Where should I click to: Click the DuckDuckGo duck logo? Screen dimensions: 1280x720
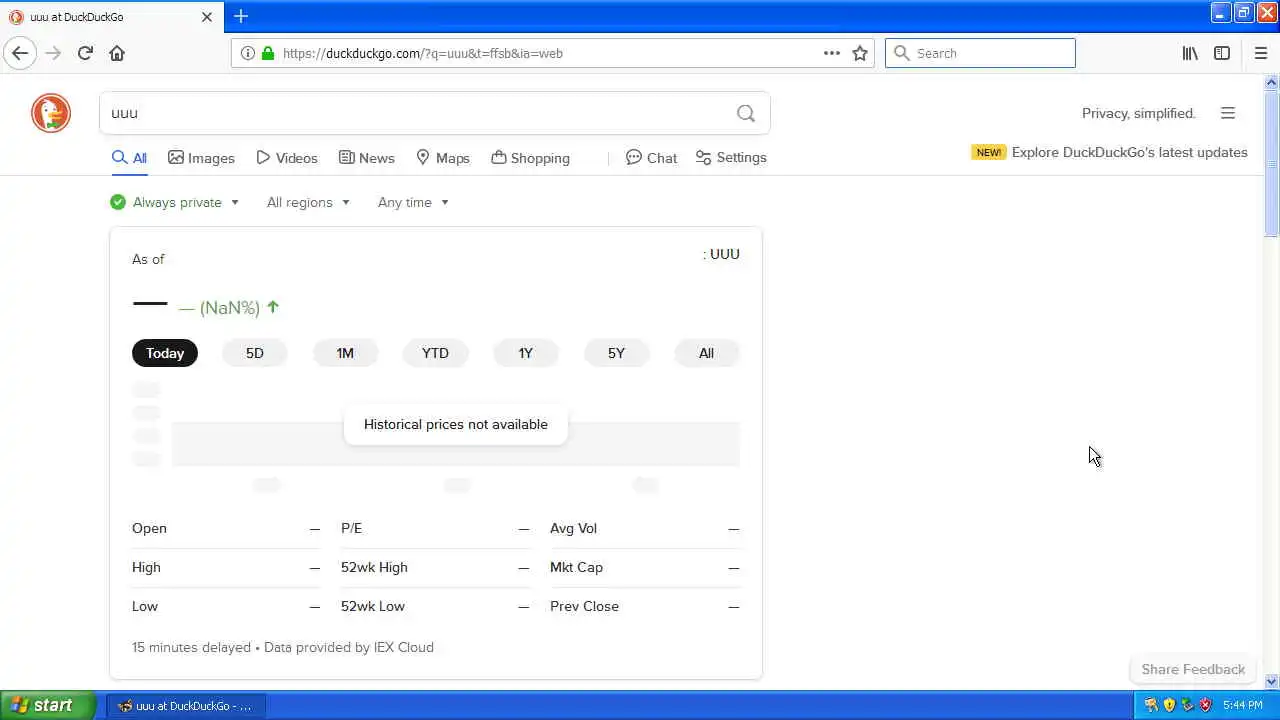(51, 113)
